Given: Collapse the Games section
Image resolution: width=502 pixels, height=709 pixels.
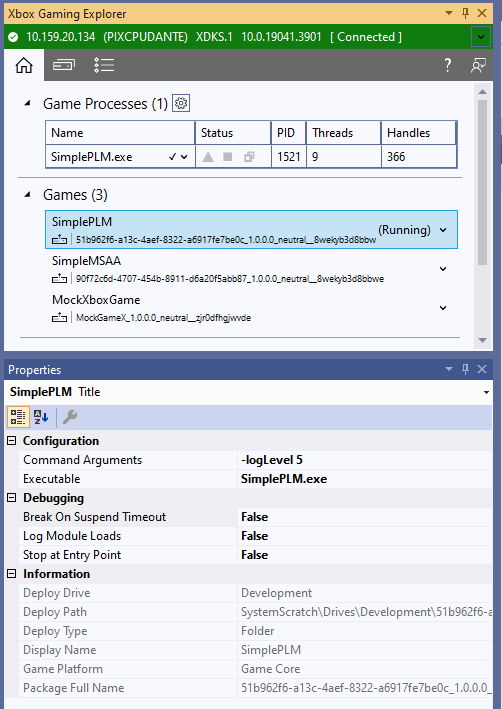Looking at the screenshot, I should click(28, 194).
